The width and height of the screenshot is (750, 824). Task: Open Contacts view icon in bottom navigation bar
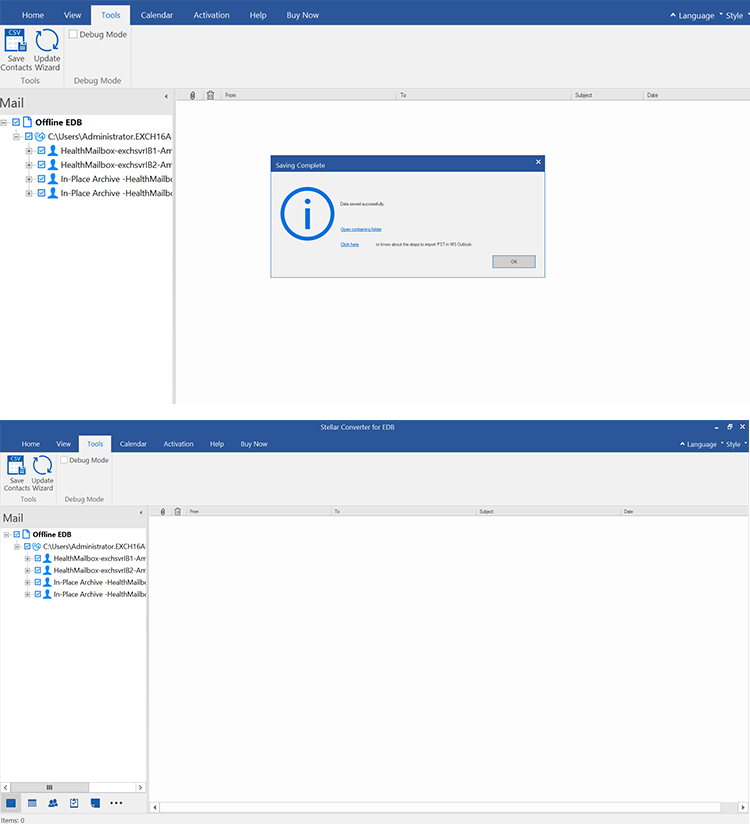(53, 802)
